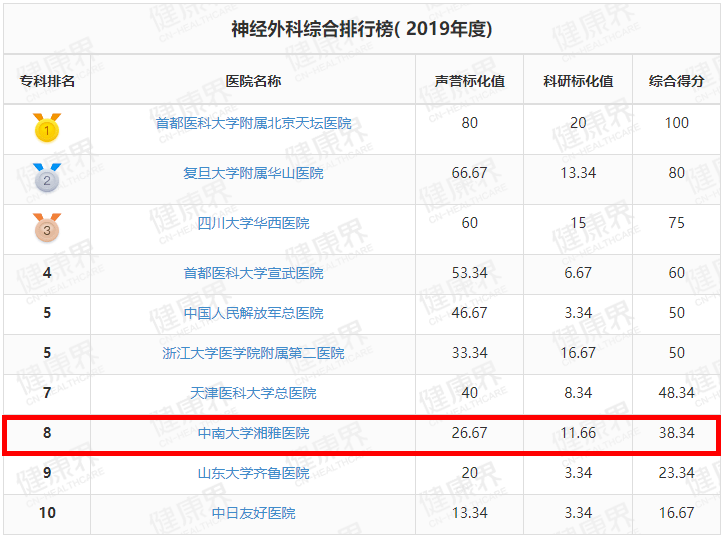Click the 医院名称 column header

click(x=253, y=81)
